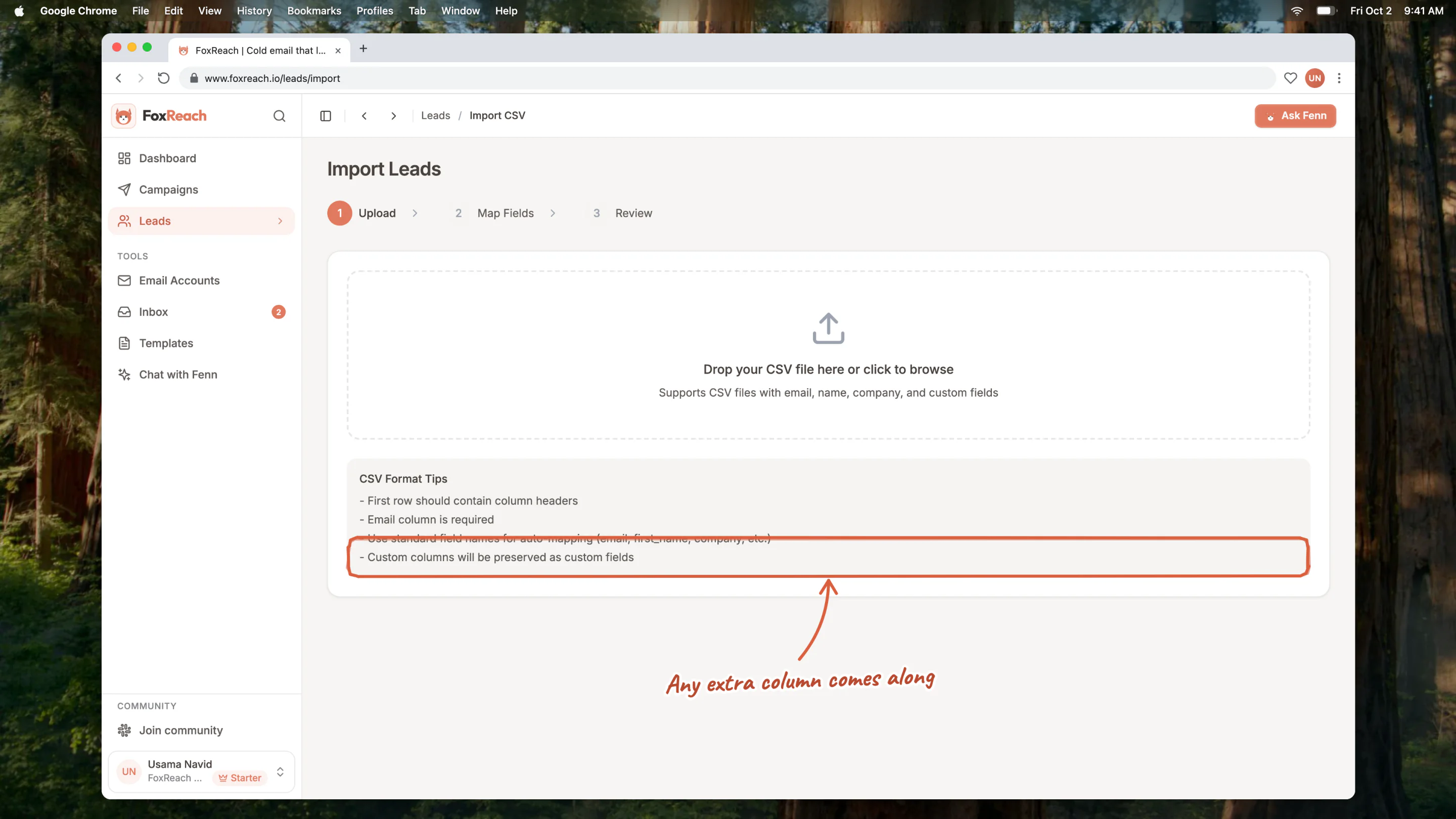Open the Inbox sidebar item
Screen dimensions: 1456x819
coord(201,312)
